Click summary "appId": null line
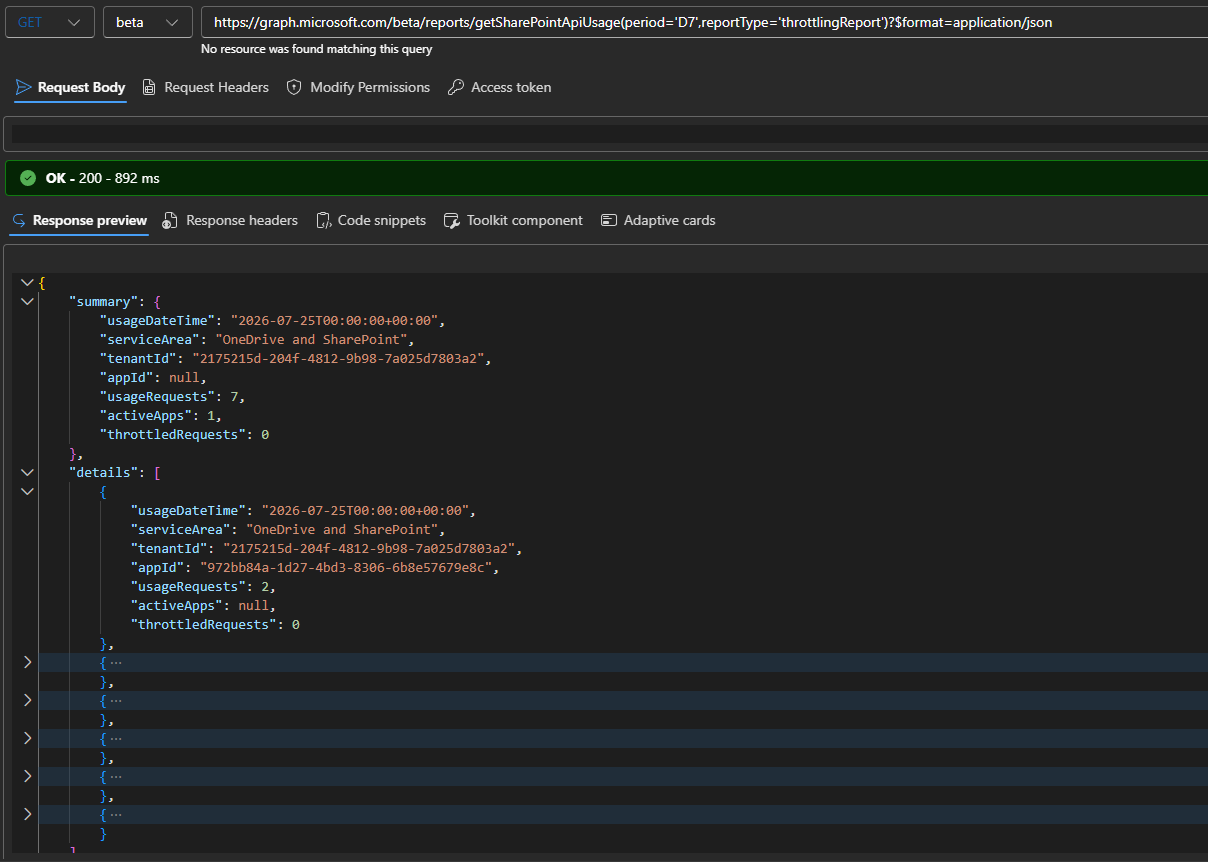 coord(152,378)
